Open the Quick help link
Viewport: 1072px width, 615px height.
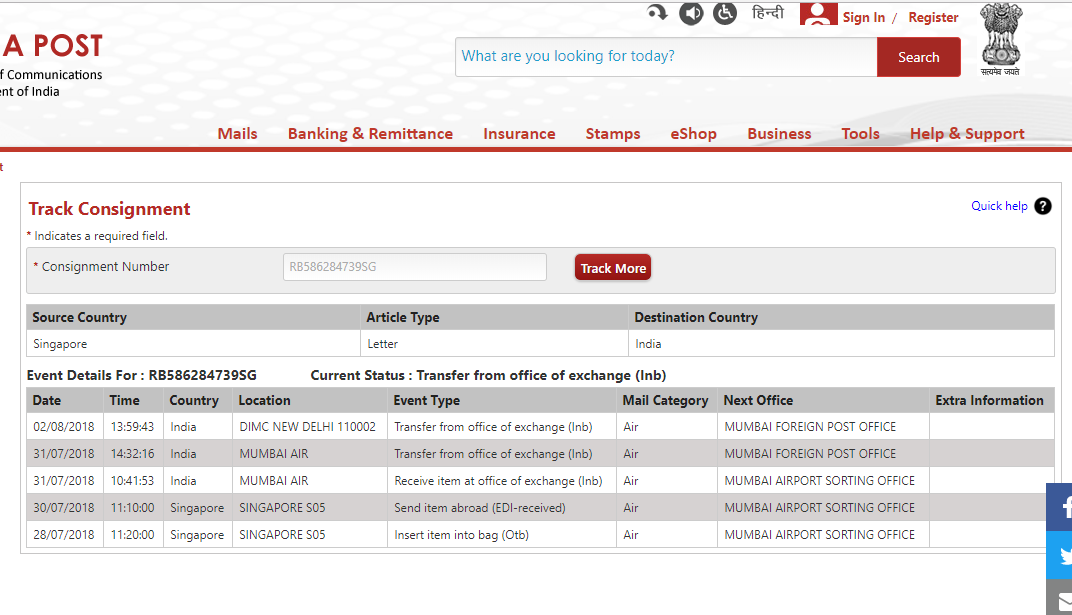pos(999,206)
